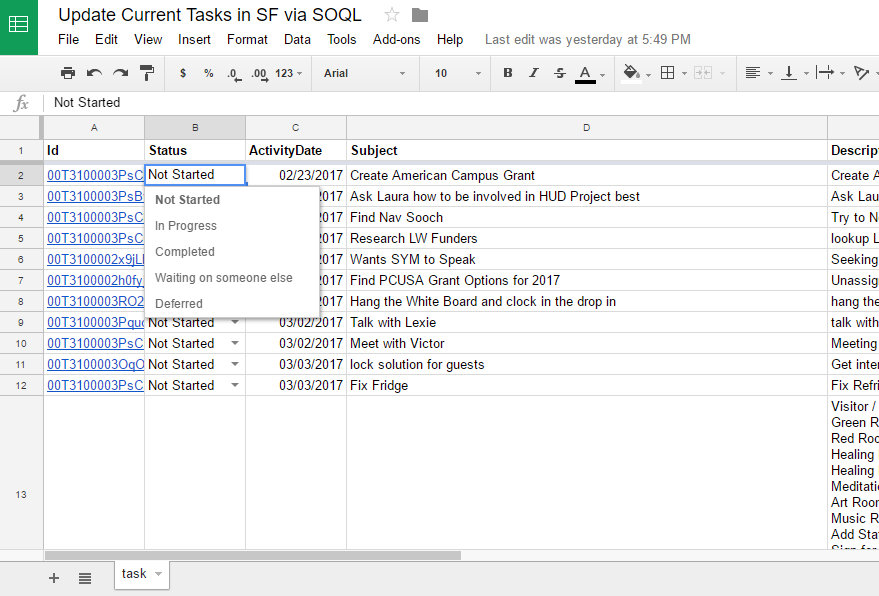Click the Merge cells icon

pyautogui.click(x=703, y=73)
